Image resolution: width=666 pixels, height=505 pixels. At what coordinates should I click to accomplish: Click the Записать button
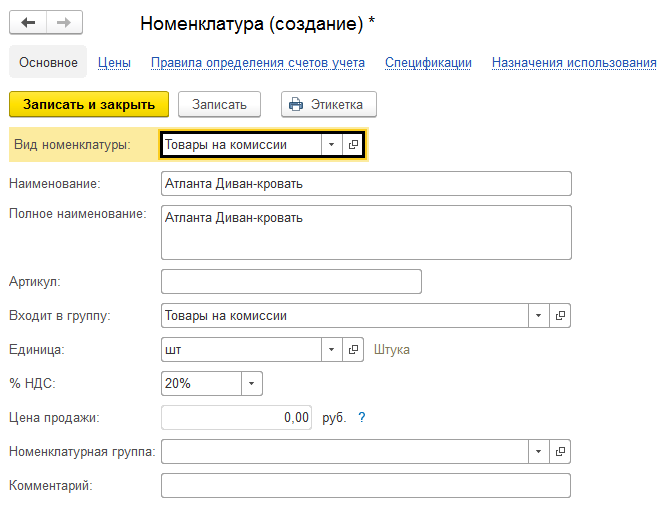[x=219, y=104]
